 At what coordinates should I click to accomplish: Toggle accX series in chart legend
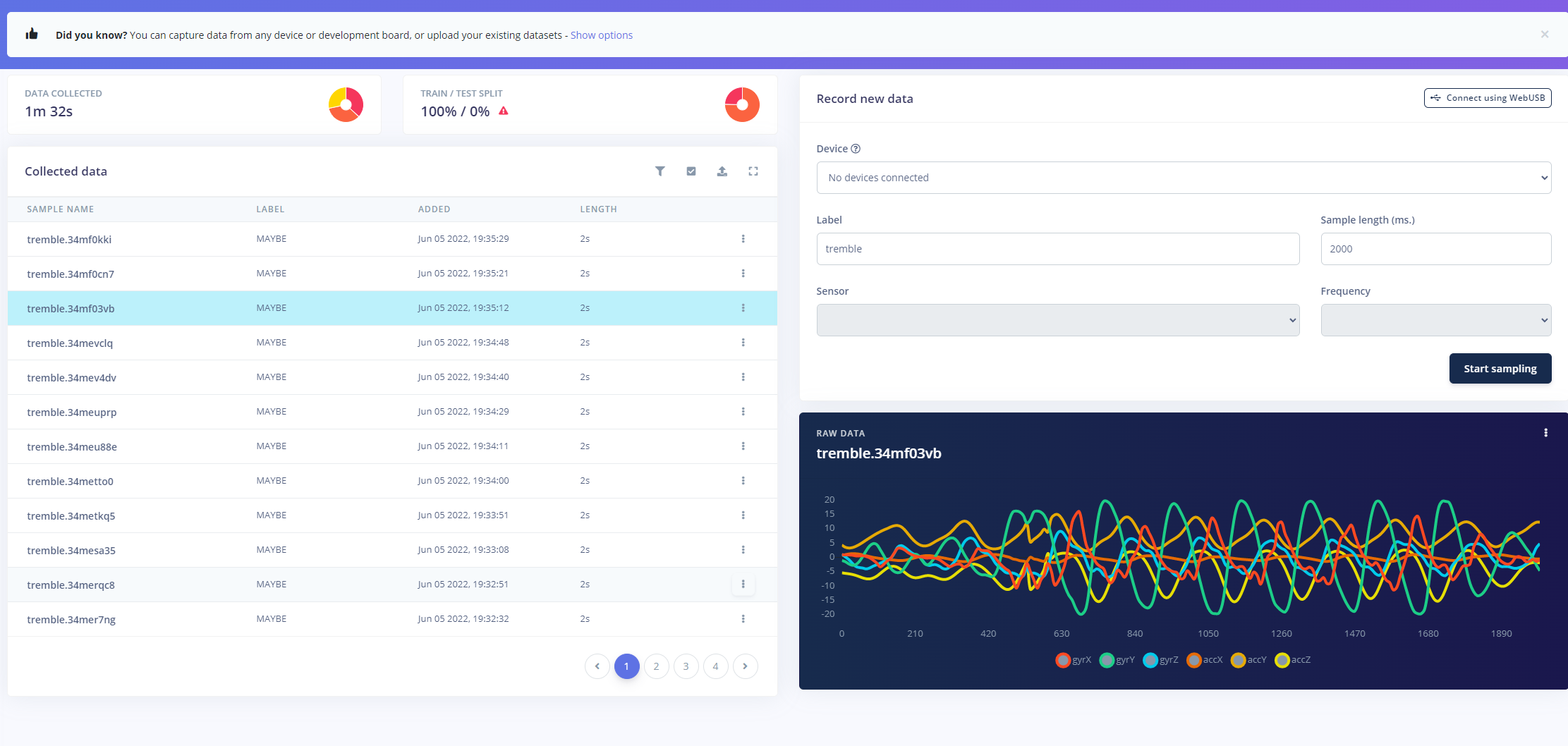(1205, 660)
